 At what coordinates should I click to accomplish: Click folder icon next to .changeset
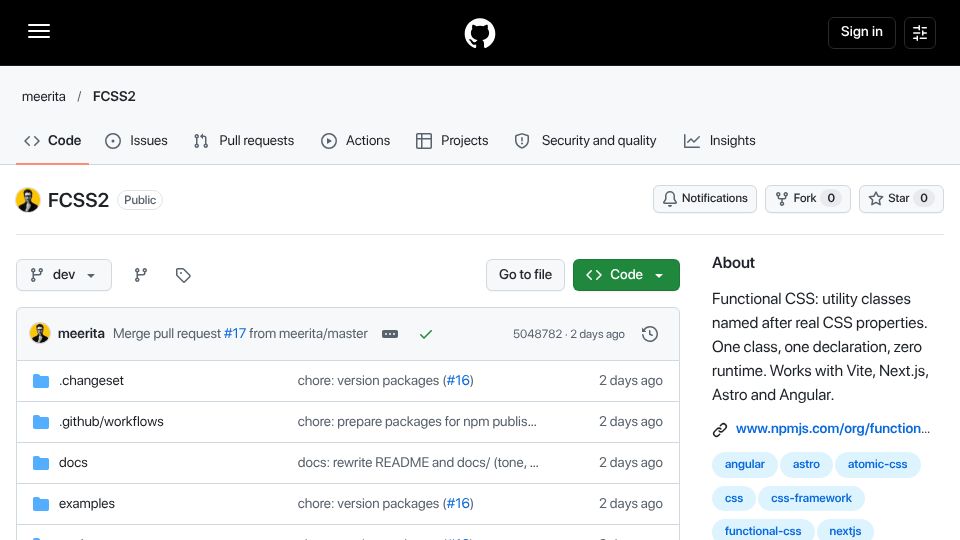point(41,381)
